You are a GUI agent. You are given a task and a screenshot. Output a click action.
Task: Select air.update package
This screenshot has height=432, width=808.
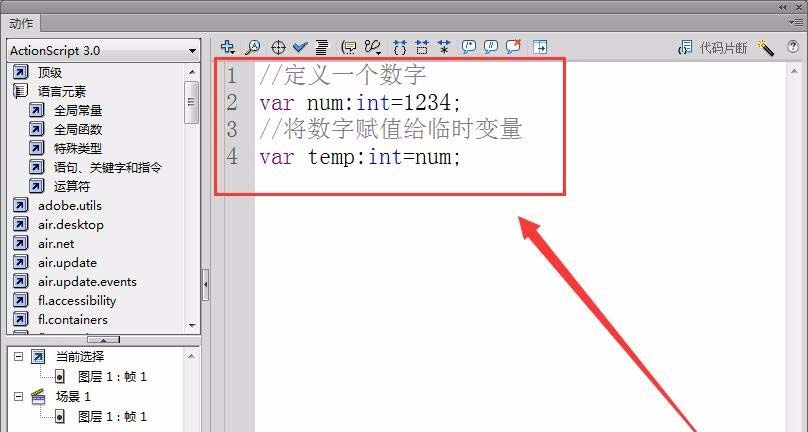pos(68,263)
